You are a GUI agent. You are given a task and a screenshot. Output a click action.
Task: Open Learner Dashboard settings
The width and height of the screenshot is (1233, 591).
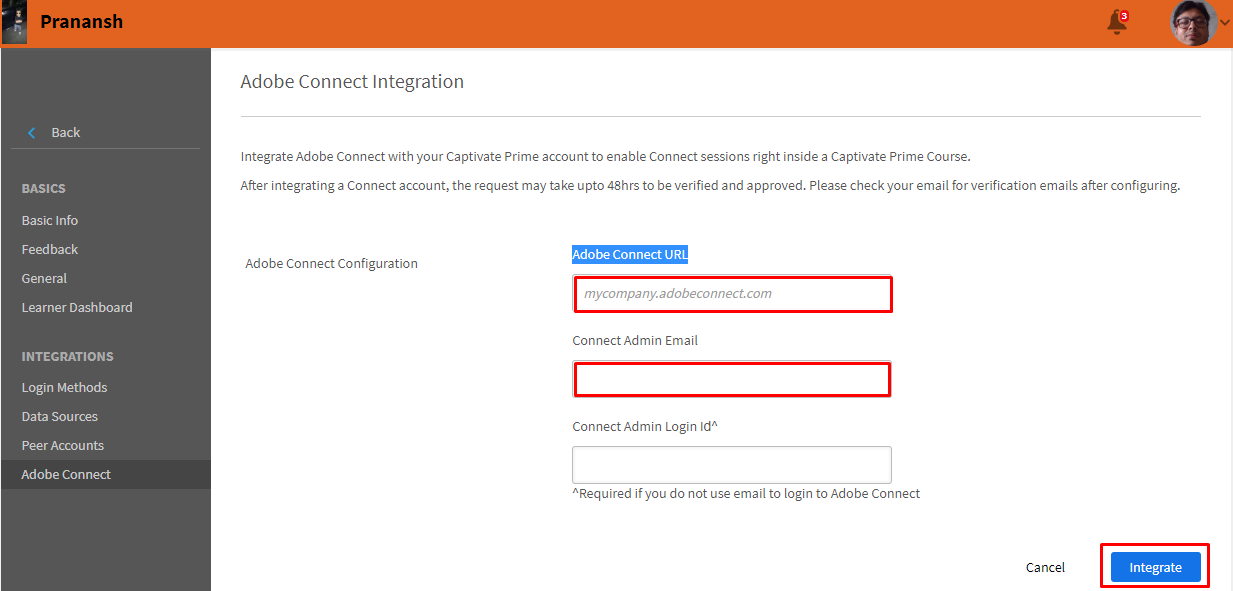click(x=77, y=307)
